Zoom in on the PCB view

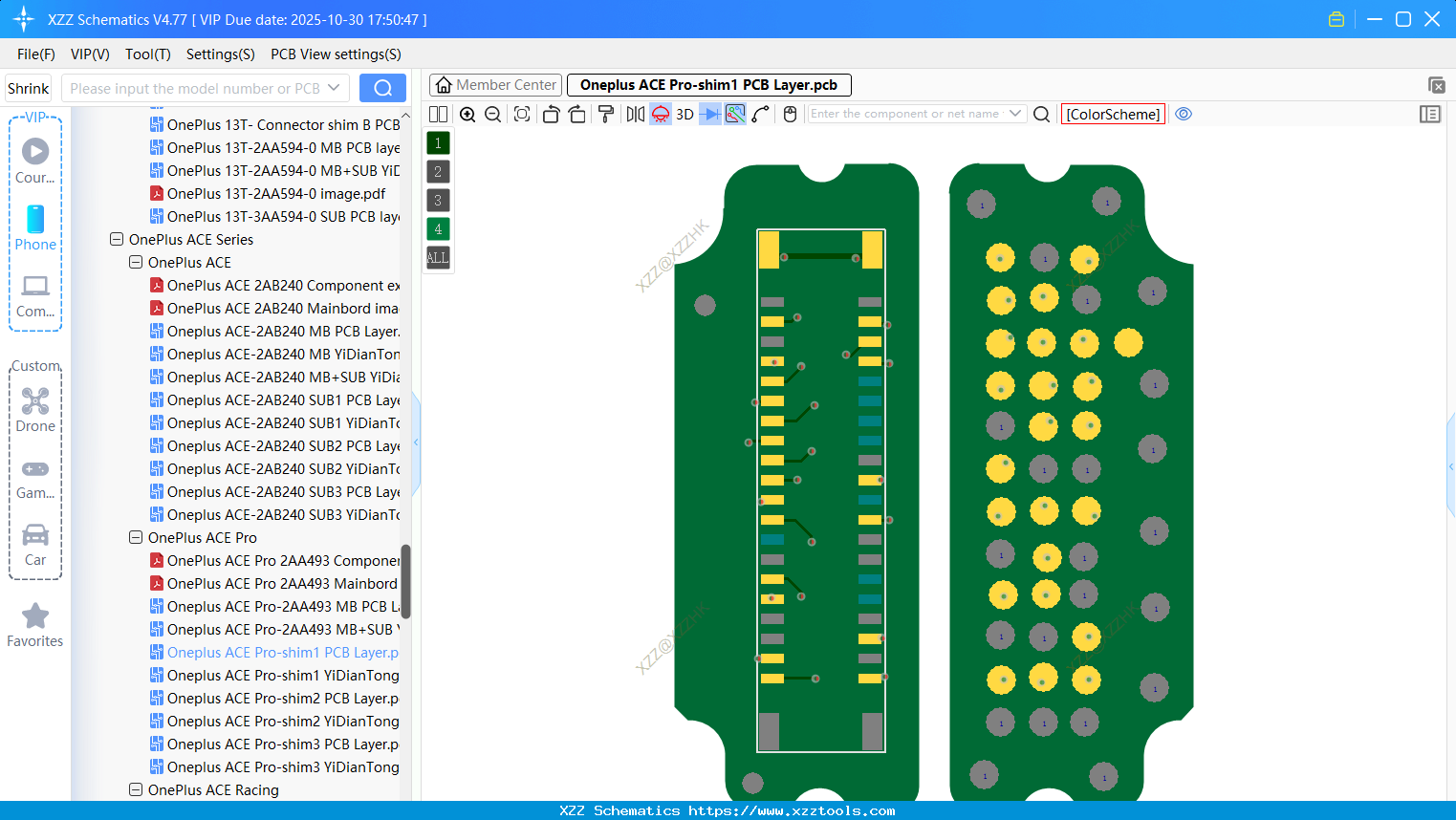(467, 115)
